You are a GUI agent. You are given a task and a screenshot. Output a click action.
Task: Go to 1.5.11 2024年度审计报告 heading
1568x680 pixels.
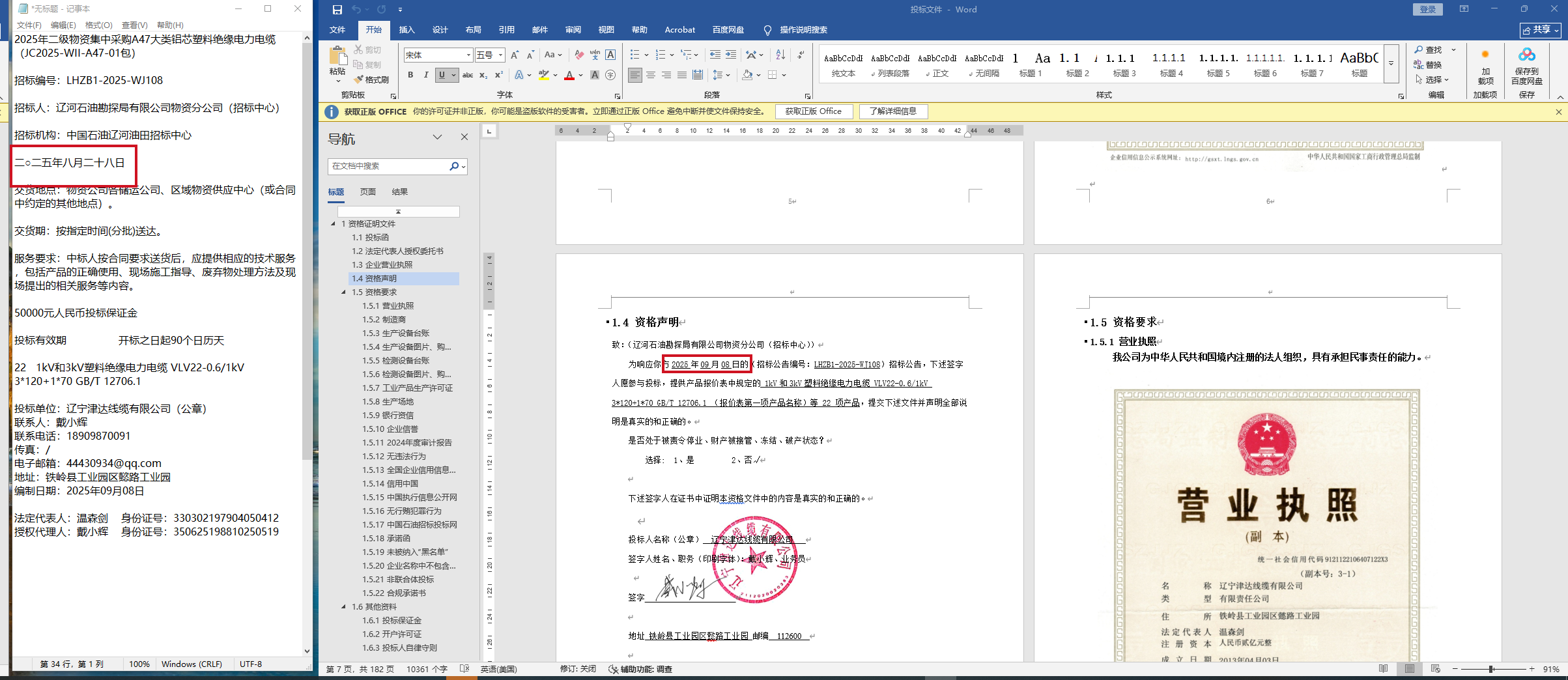[x=406, y=443]
